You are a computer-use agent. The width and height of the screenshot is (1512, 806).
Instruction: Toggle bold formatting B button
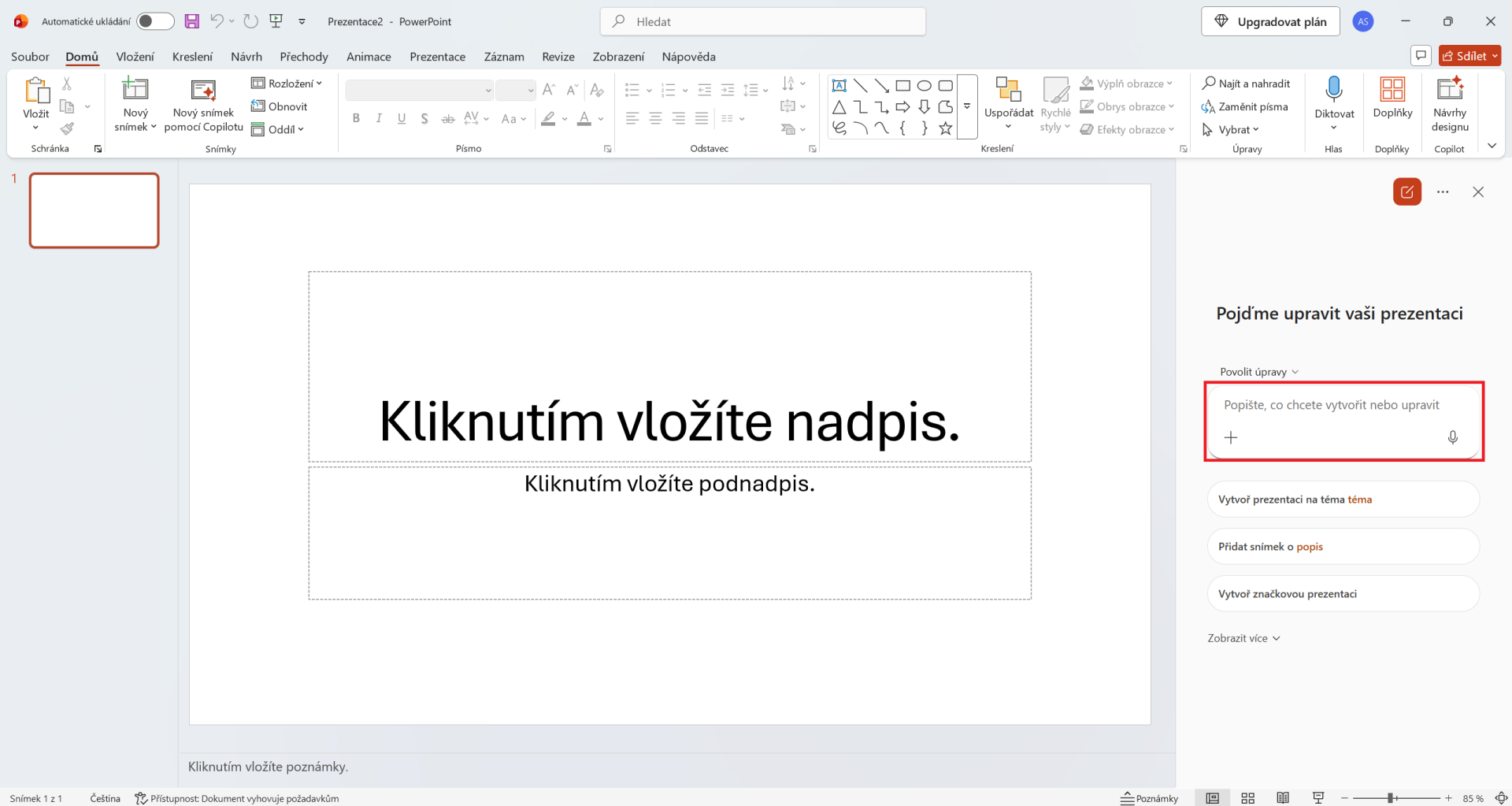click(x=356, y=119)
